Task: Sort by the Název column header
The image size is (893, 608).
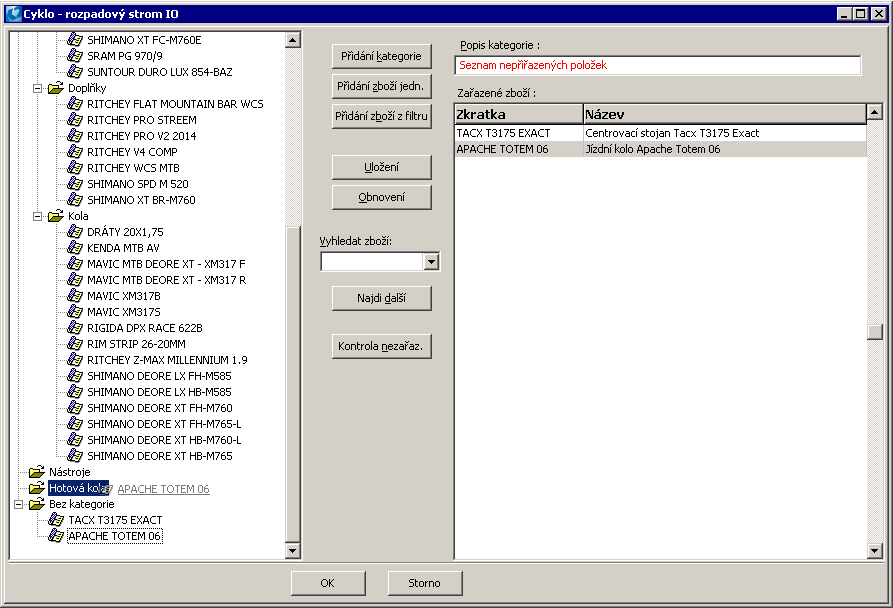Action: pyautogui.click(x=725, y=114)
